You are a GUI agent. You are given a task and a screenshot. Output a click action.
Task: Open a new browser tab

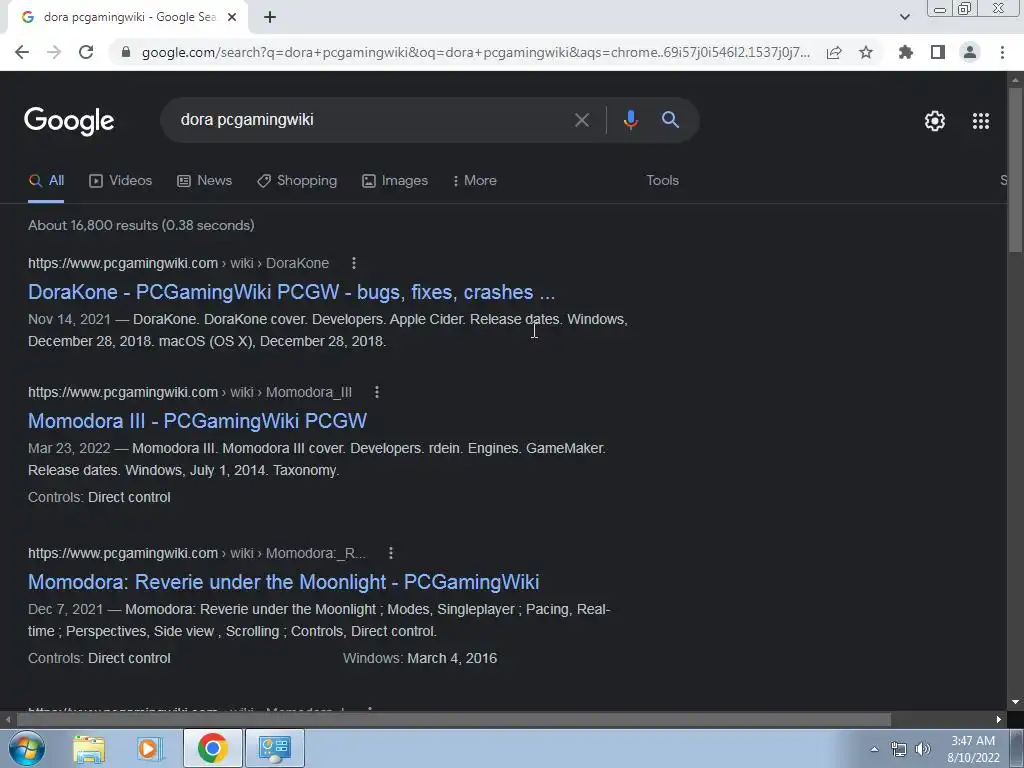[x=270, y=17]
